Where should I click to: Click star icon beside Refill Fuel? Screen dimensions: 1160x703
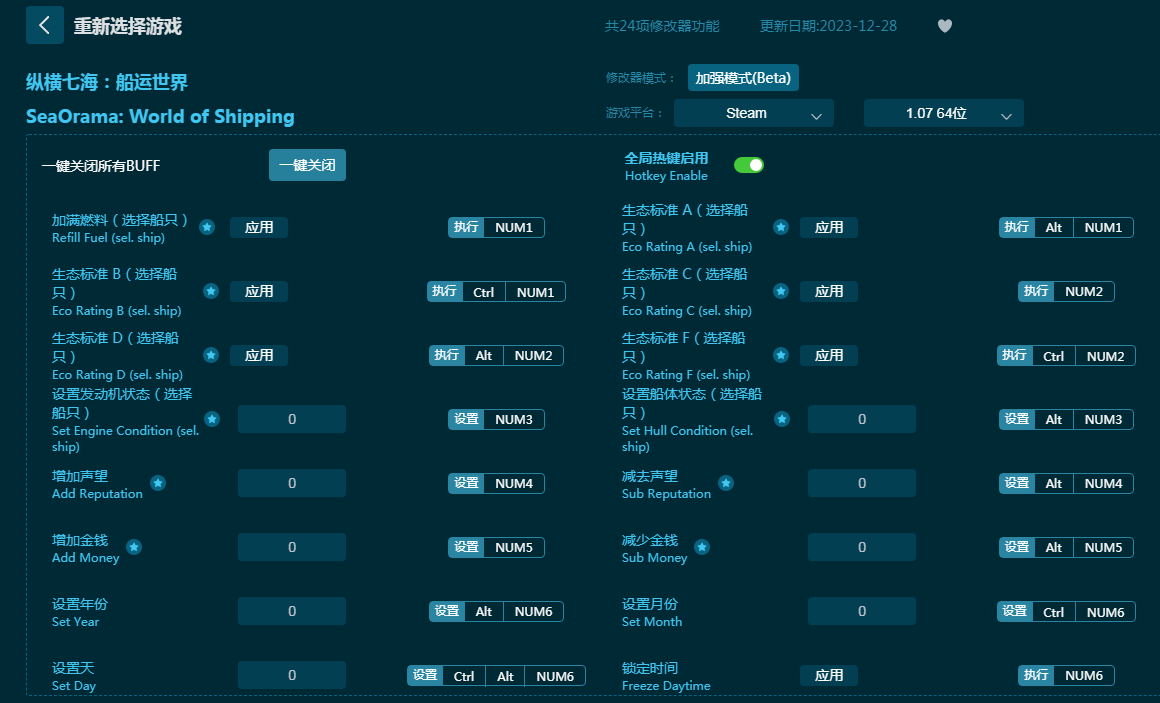pyautogui.click(x=207, y=227)
